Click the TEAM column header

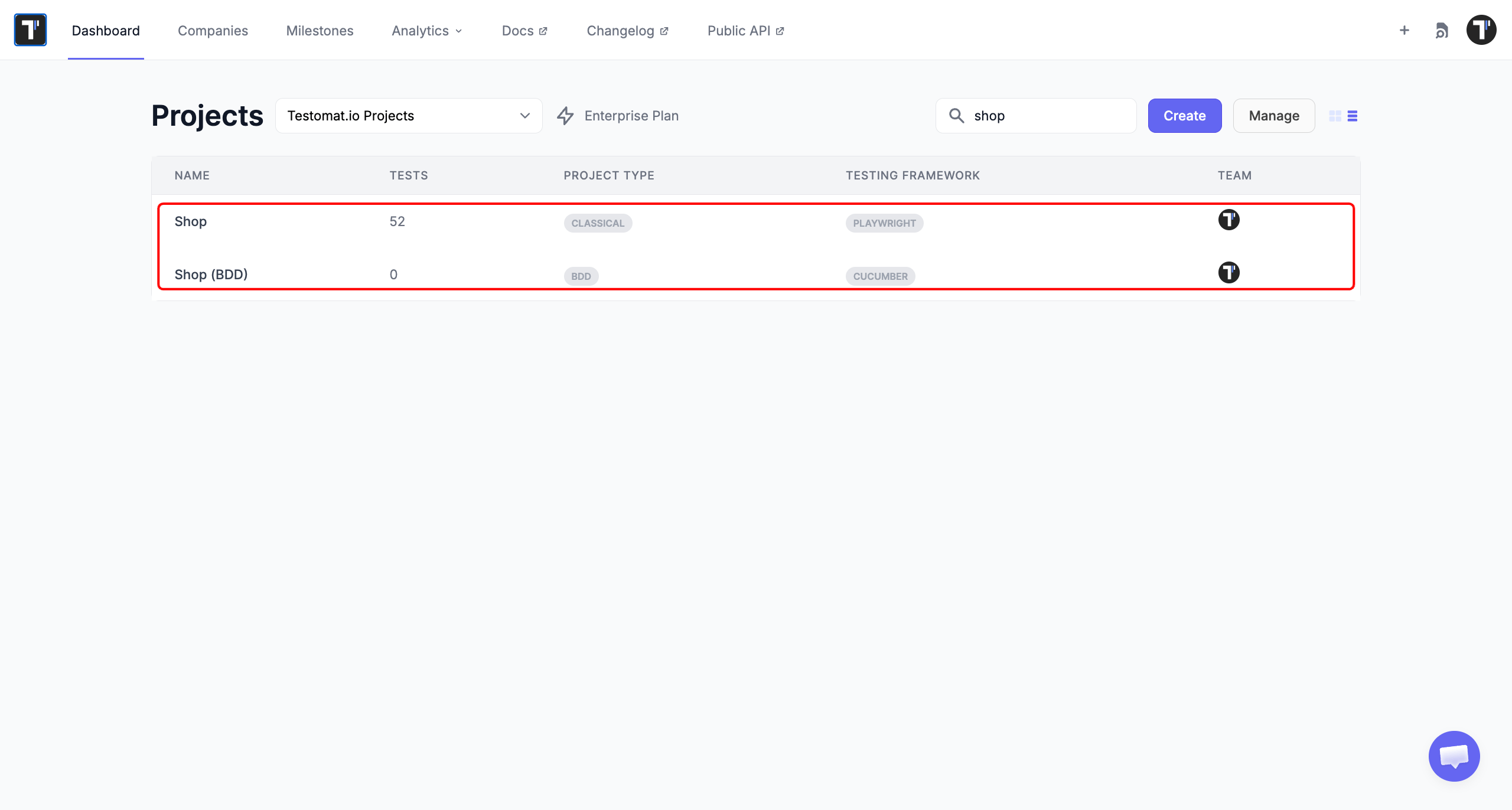pos(1234,175)
